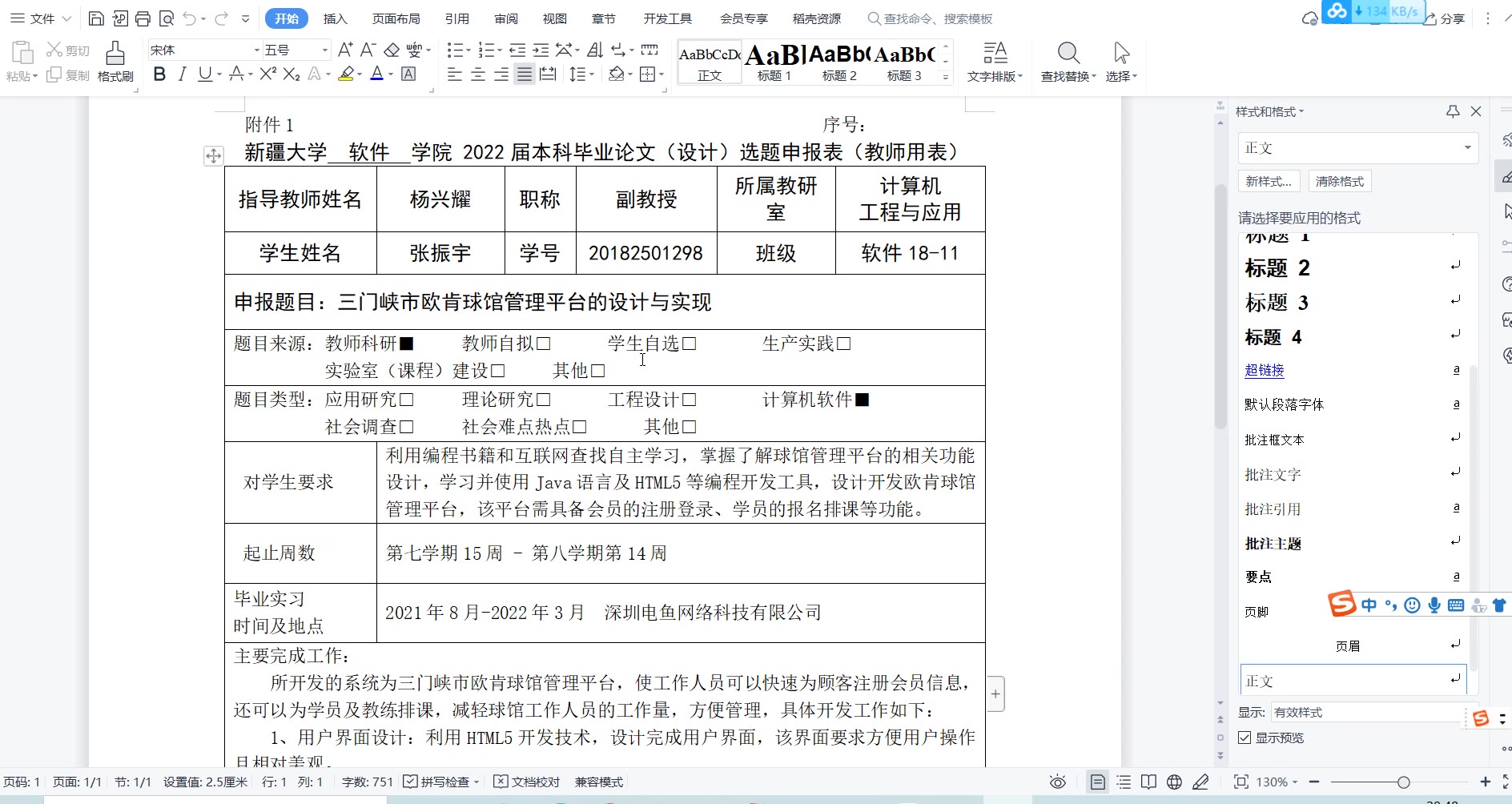The height and width of the screenshot is (804, 1512).
Task: Apply Bold formatting
Action: coord(159,74)
